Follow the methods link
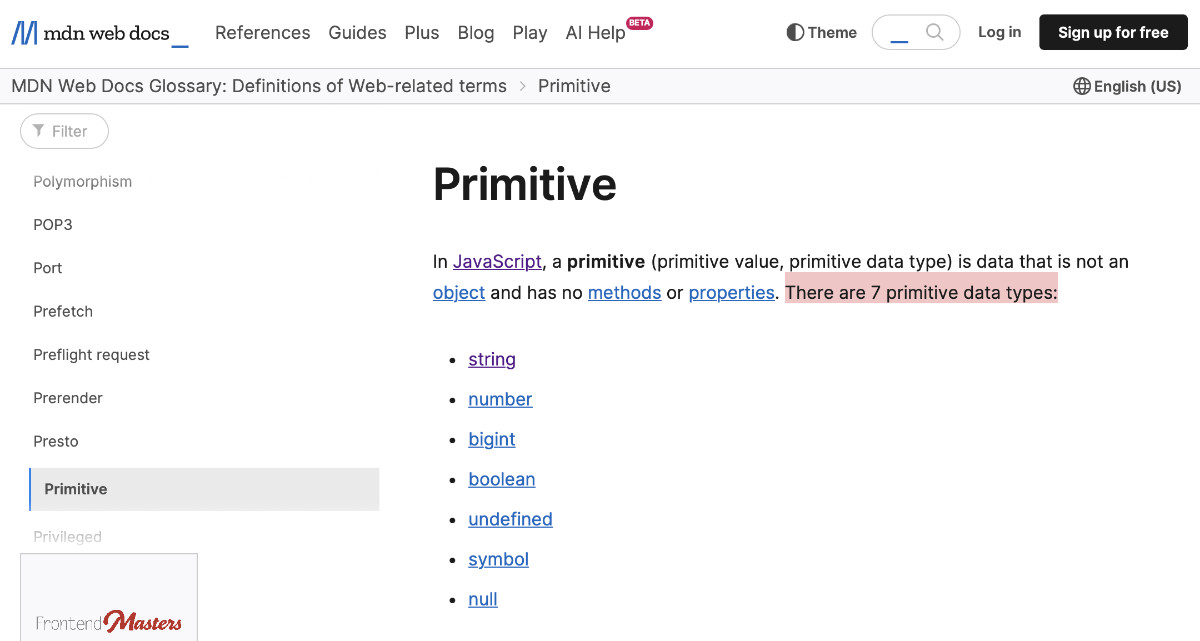 (624, 293)
